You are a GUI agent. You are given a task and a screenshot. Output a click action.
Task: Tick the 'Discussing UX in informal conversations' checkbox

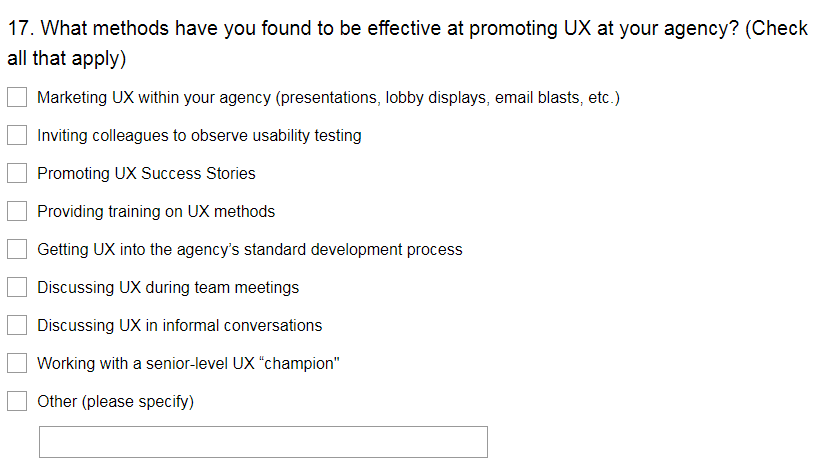point(17,325)
